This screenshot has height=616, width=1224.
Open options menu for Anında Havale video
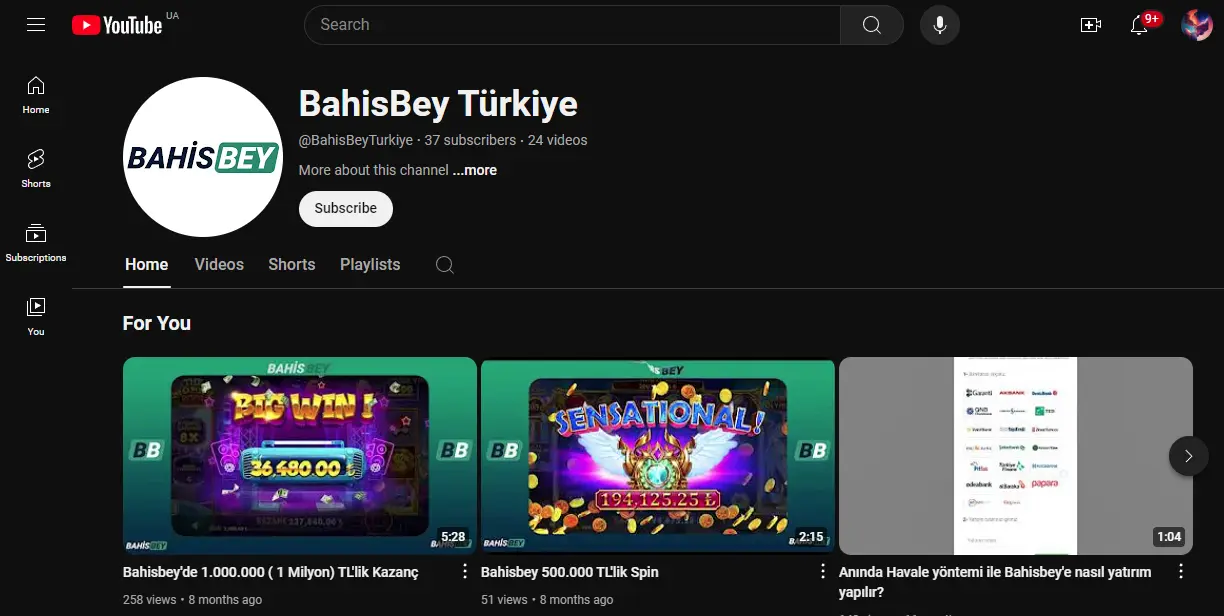coord(1180,571)
